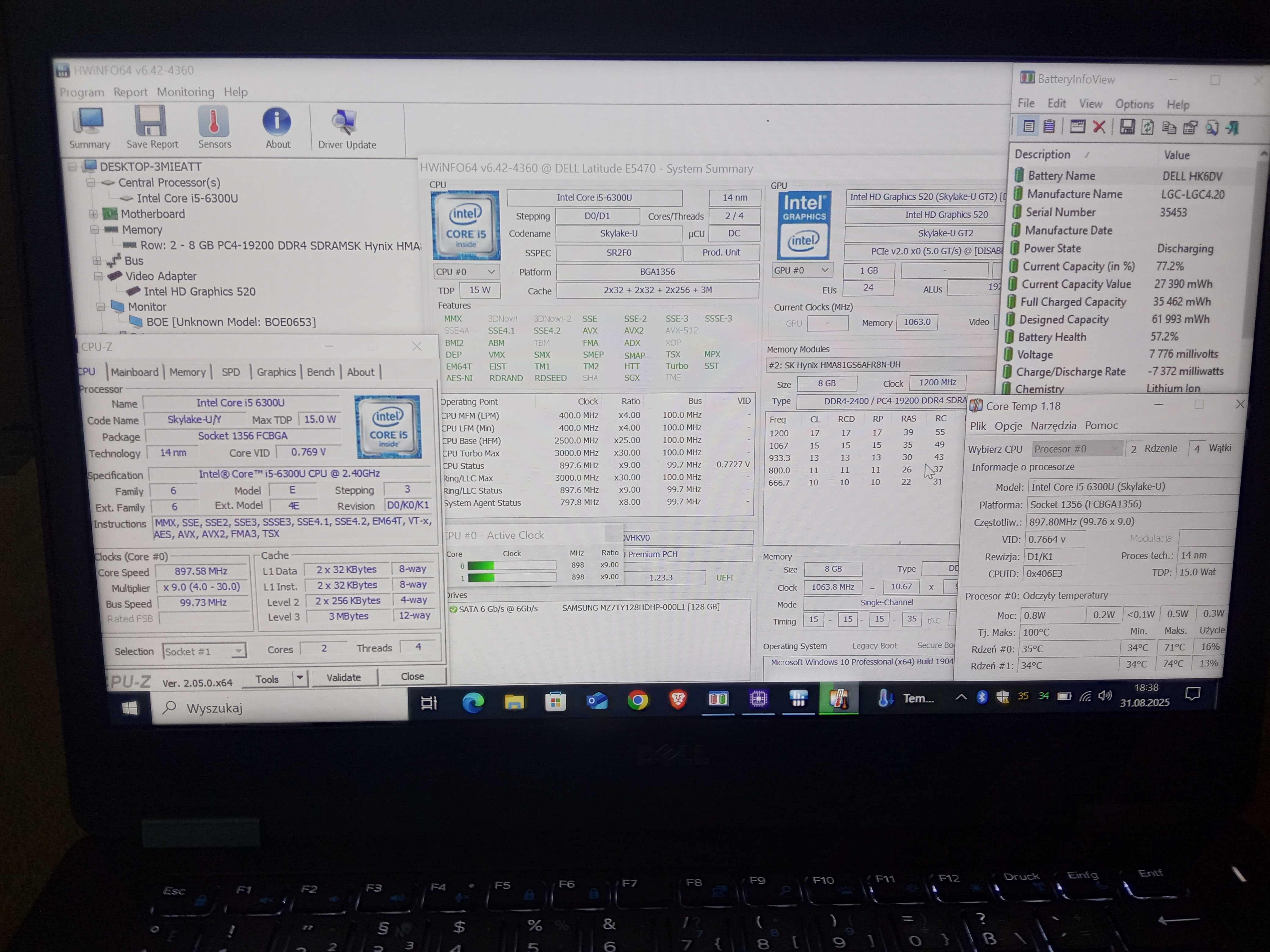
Task: Open Tools dropdown arrow in CPU-Z
Action: (x=300, y=678)
